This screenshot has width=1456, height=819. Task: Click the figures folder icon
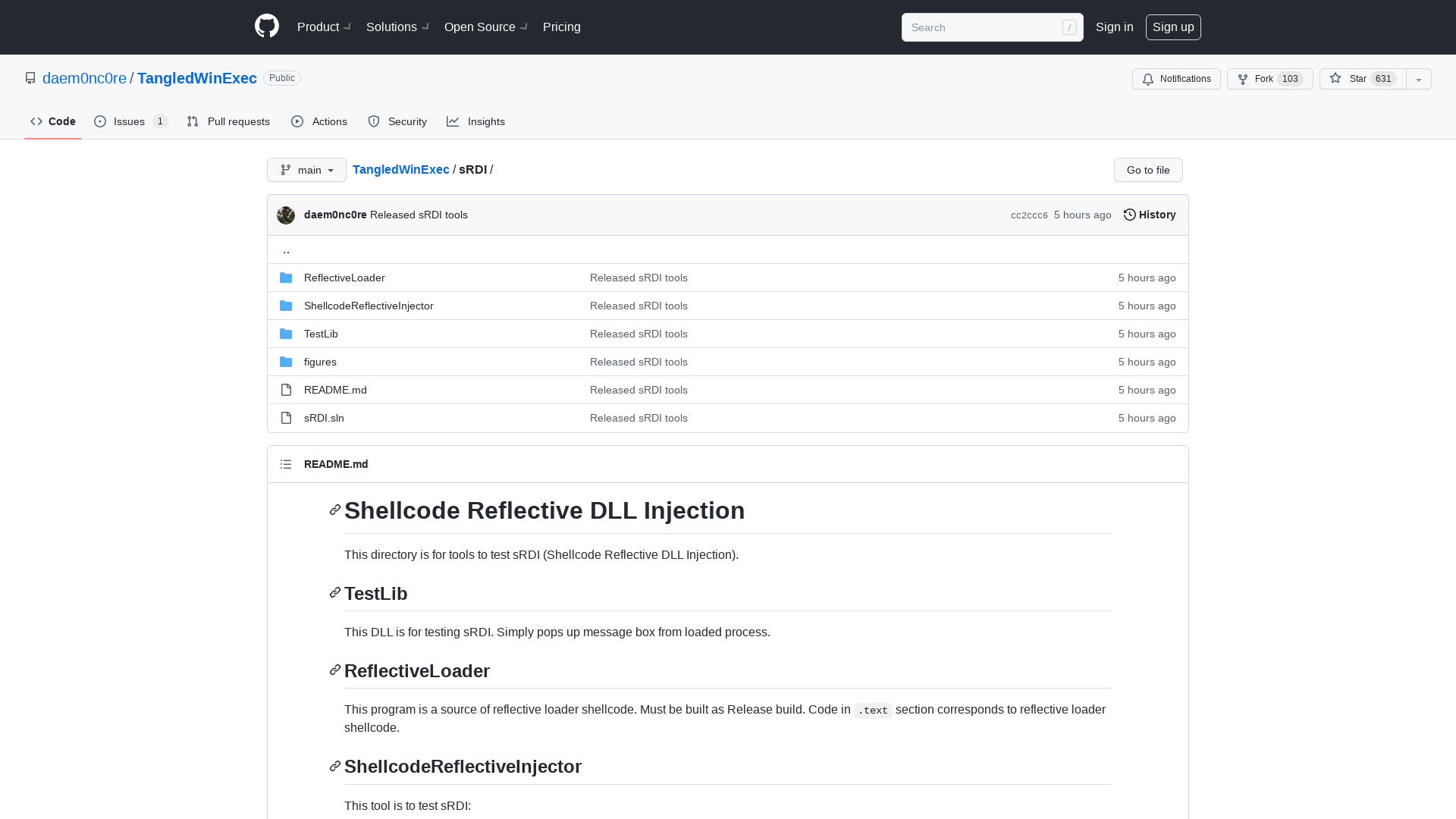(x=286, y=362)
